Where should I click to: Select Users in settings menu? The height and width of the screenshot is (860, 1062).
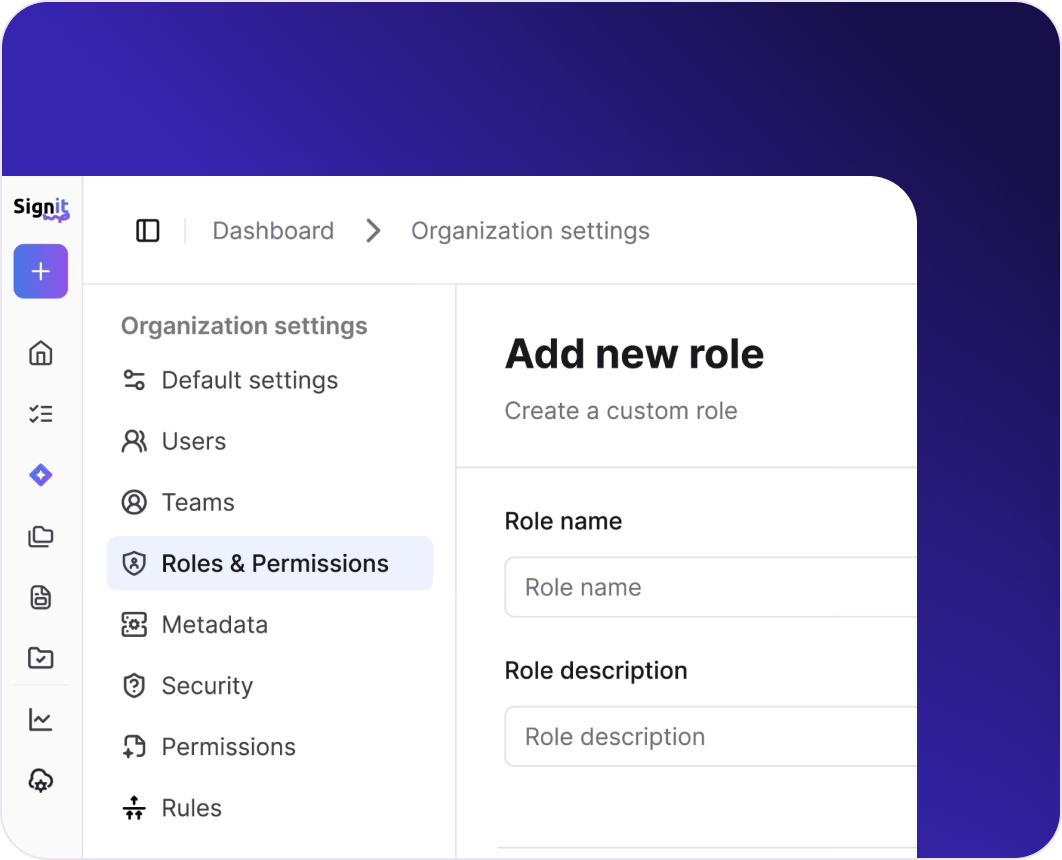click(193, 441)
